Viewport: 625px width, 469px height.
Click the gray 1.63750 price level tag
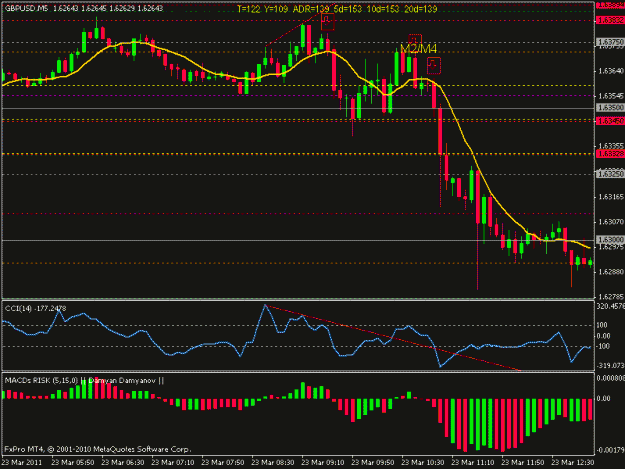click(x=610, y=42)
